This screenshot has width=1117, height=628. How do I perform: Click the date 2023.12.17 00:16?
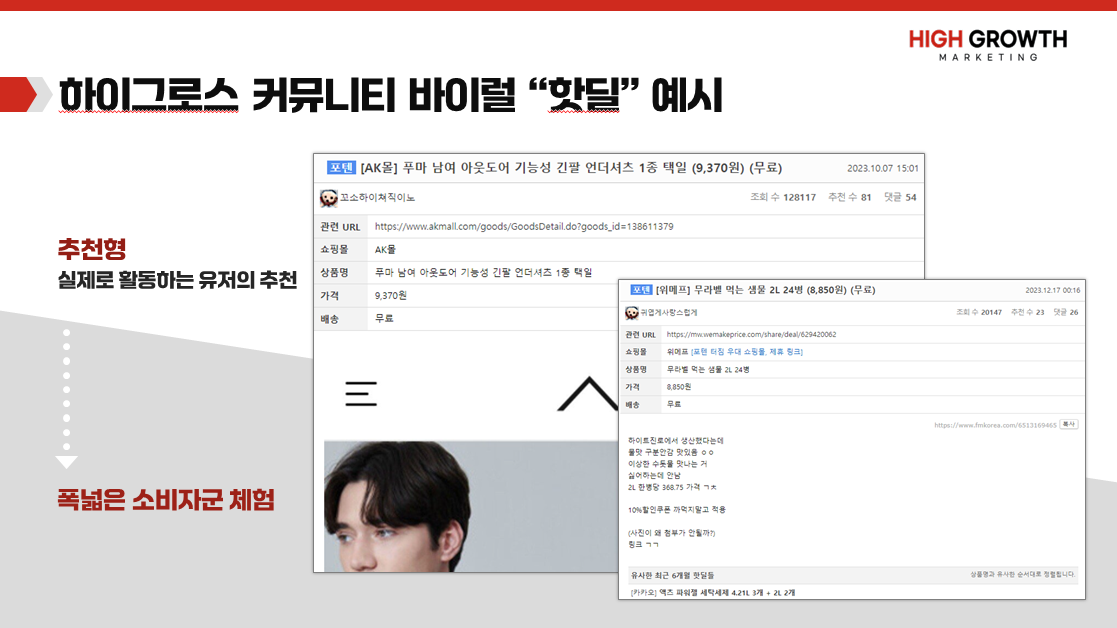(x=1053, y=291)
